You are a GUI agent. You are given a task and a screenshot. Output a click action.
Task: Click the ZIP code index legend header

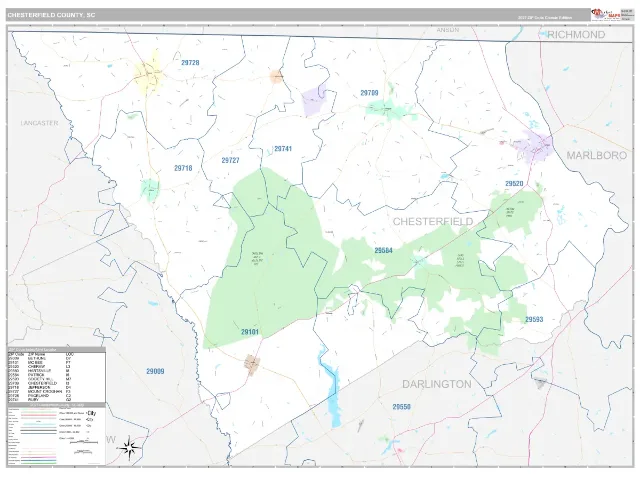[56, 349]
